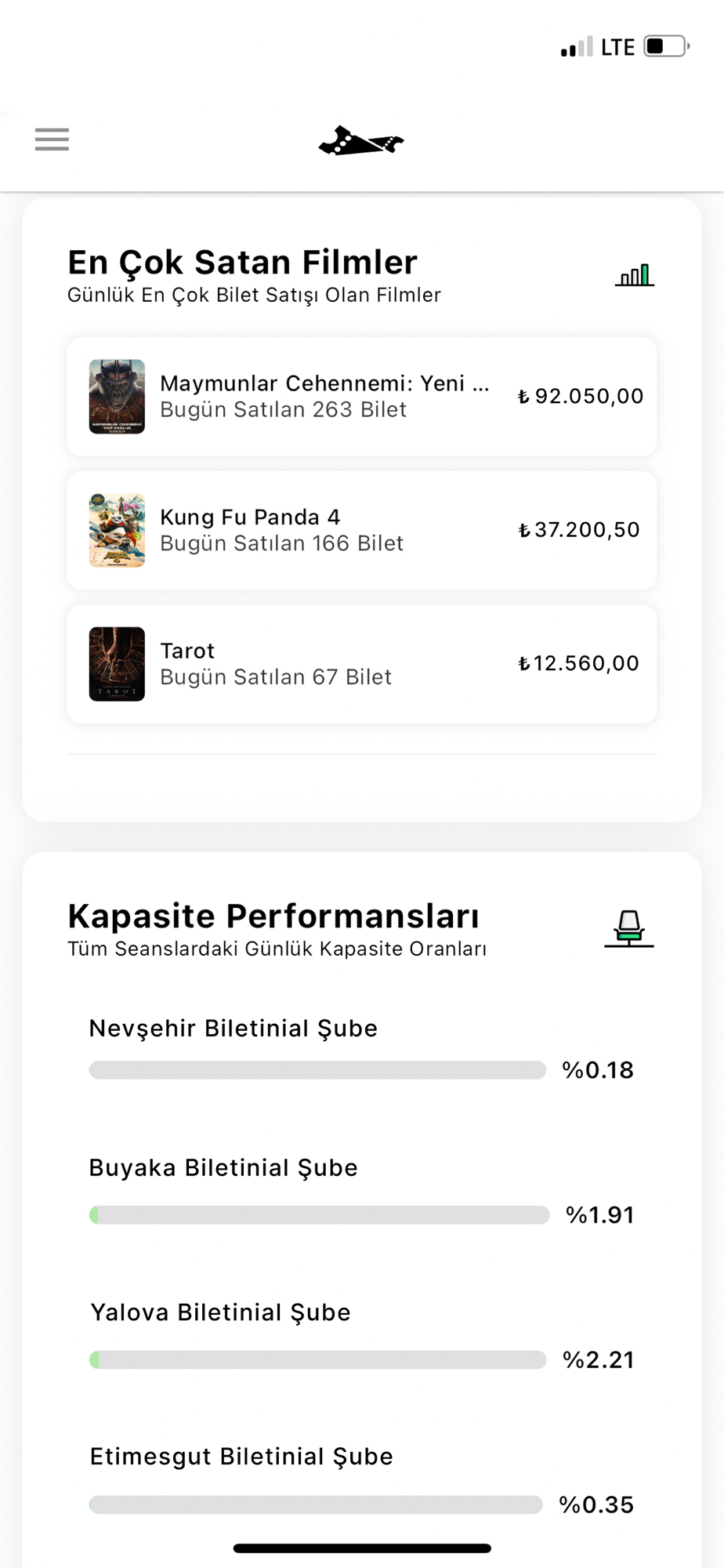Screen dimensions: 724x1568
Task: Tap the seat capacity icon
Action: click(628, 929)
